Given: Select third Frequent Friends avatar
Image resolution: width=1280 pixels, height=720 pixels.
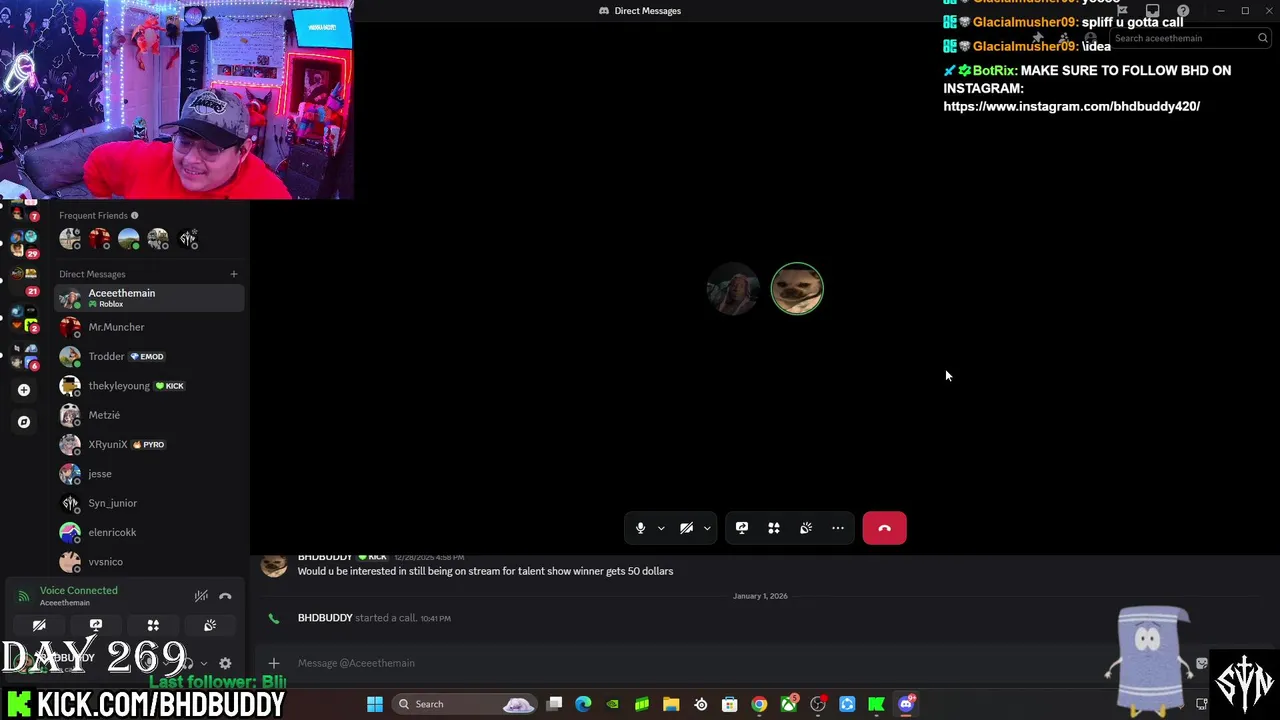Looking at the screenshot, I should (129, 239).
